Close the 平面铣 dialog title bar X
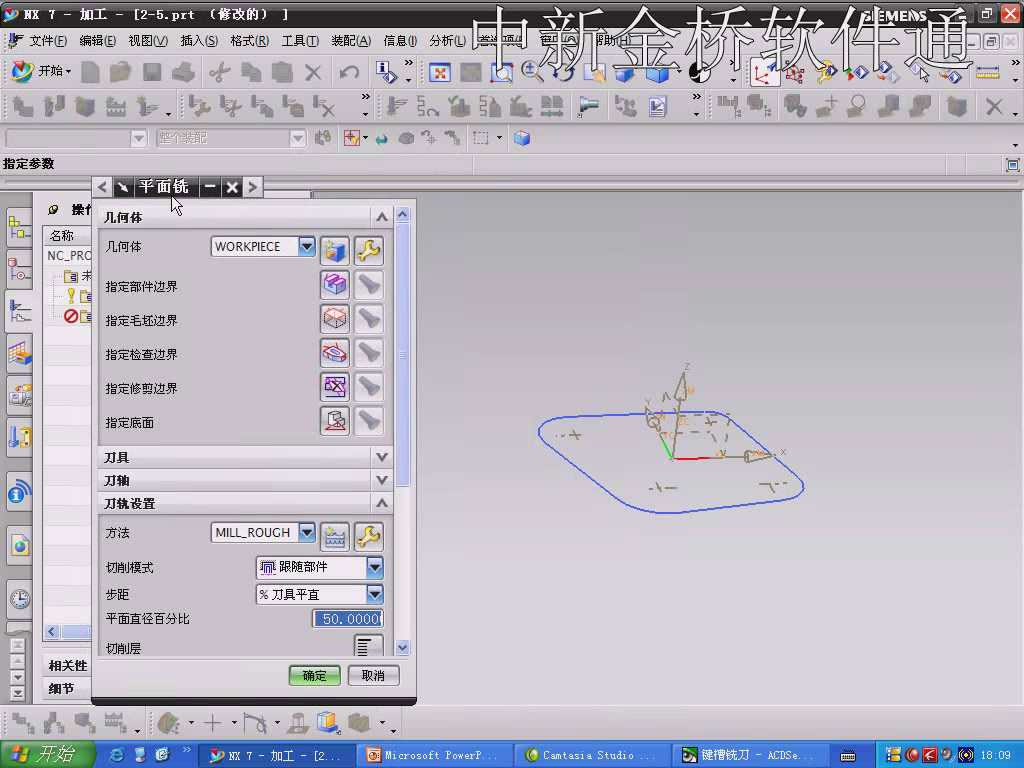The height and width of the screenshot is (768, 1024). pyautogui.click(x=232, y=187)
